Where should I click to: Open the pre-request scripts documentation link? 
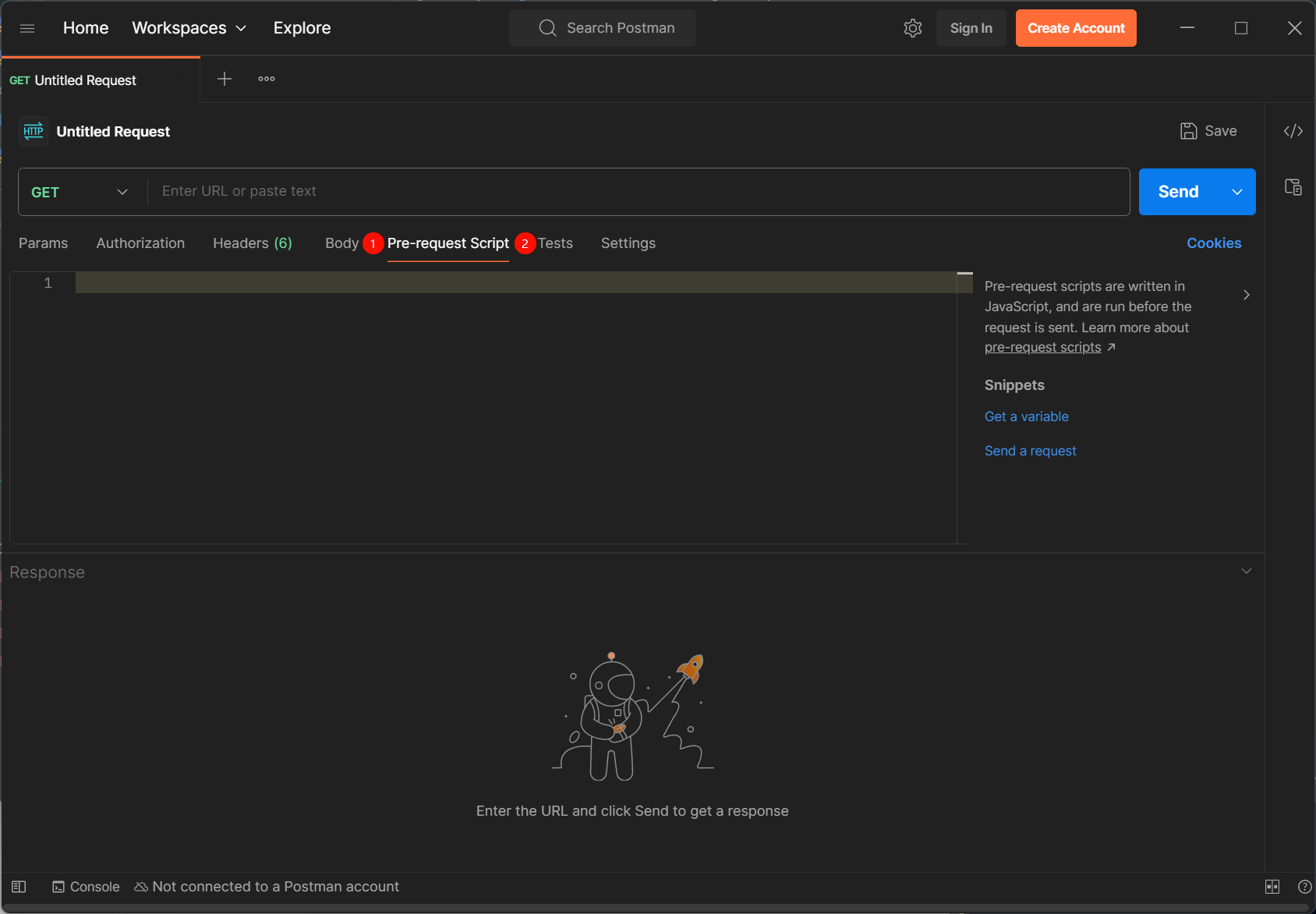1043,347
